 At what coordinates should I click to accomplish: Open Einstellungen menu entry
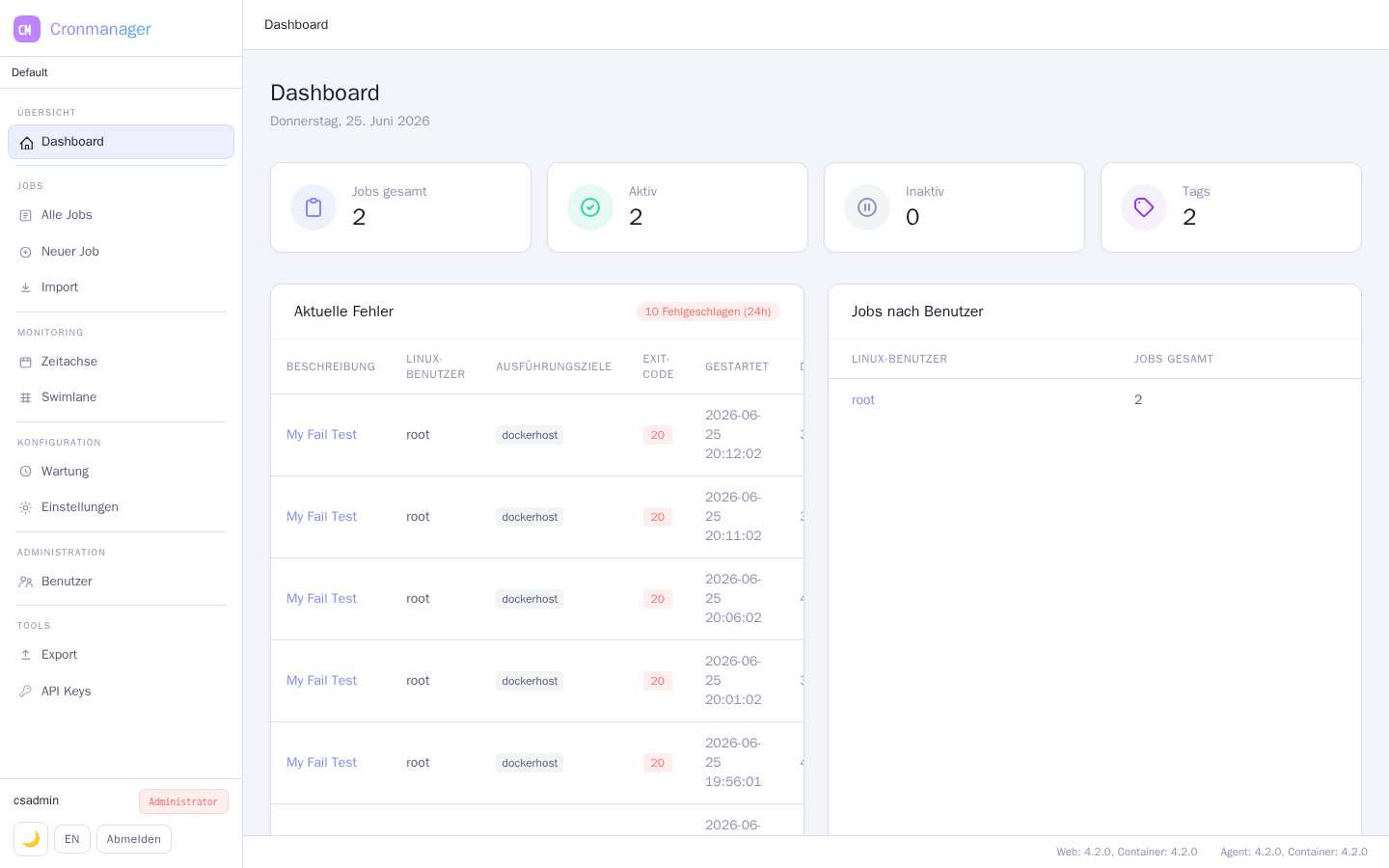click(x=121, y=507)
